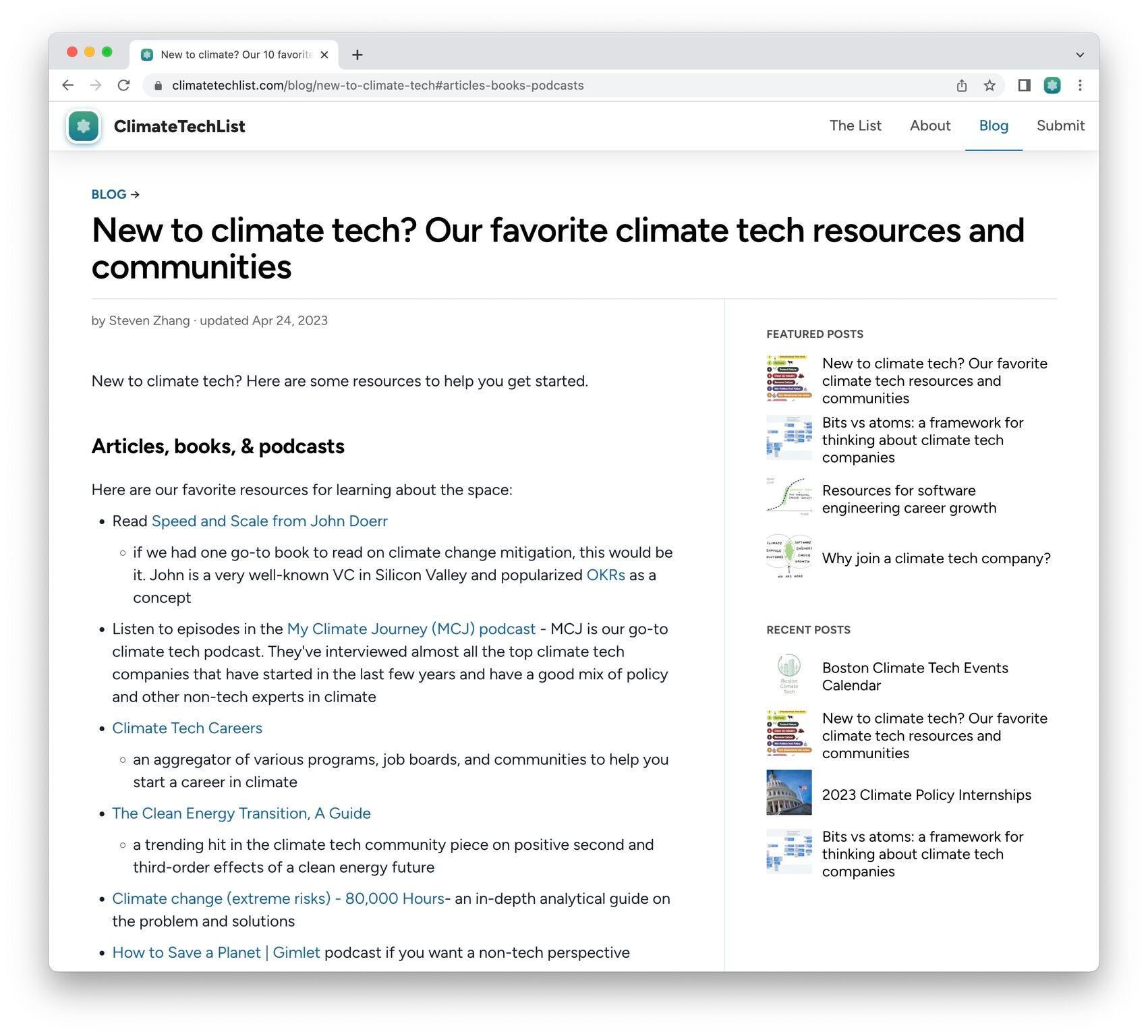Click the 'by Steven Zhang' byline text

[140, 320]
